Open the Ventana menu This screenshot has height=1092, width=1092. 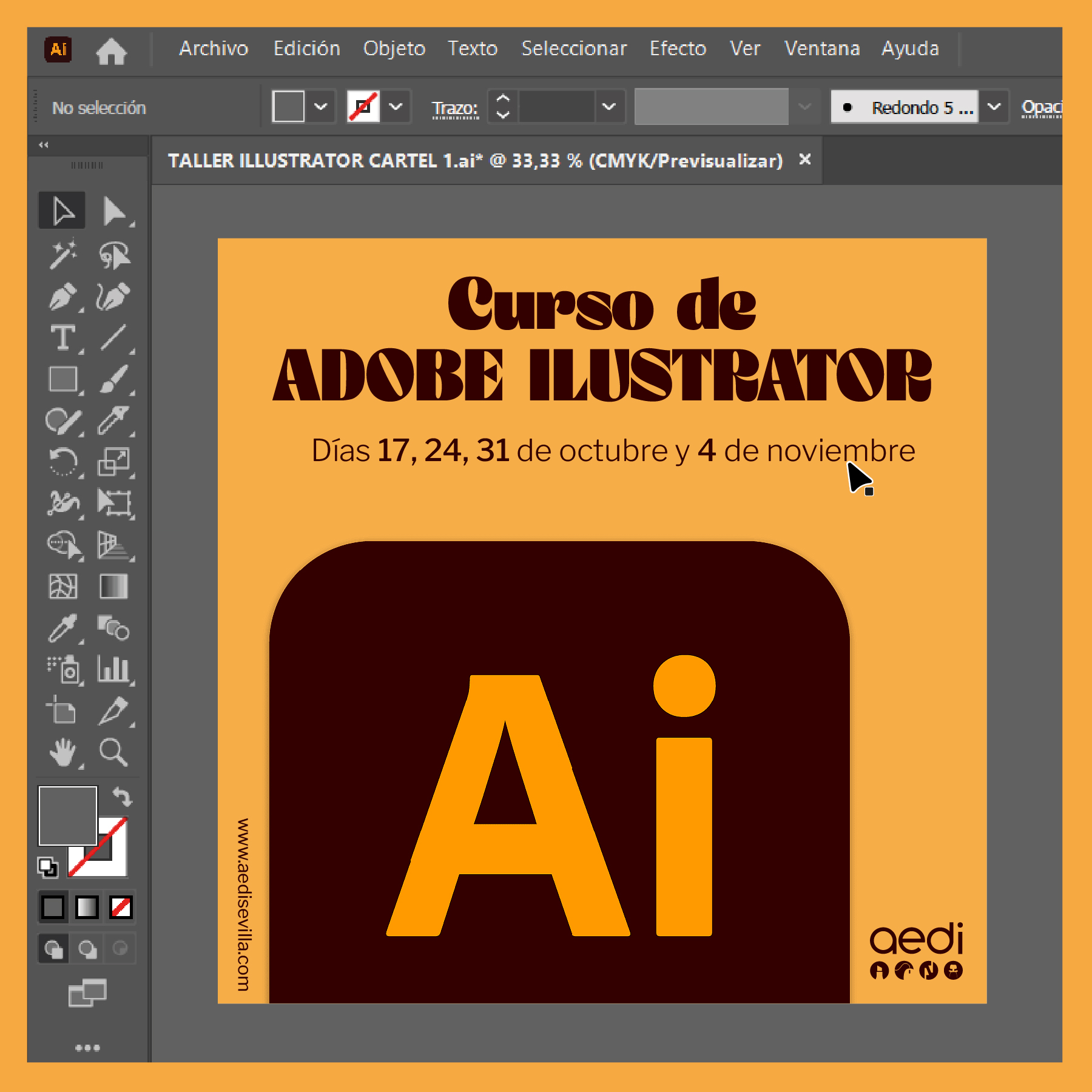tap(822, 49)
